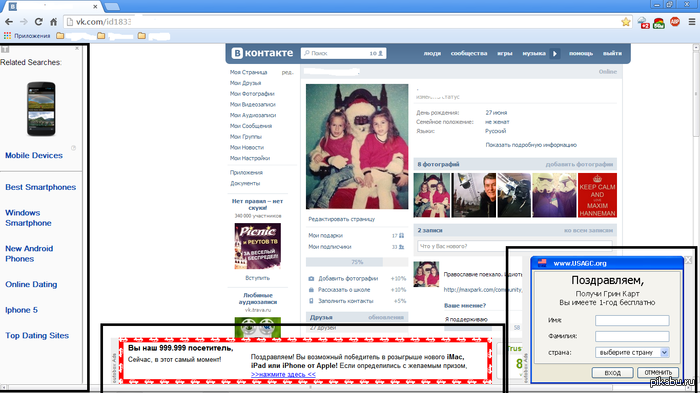700x393 pixels.
Task: Open the игры header menu
Action: (504, 53)
